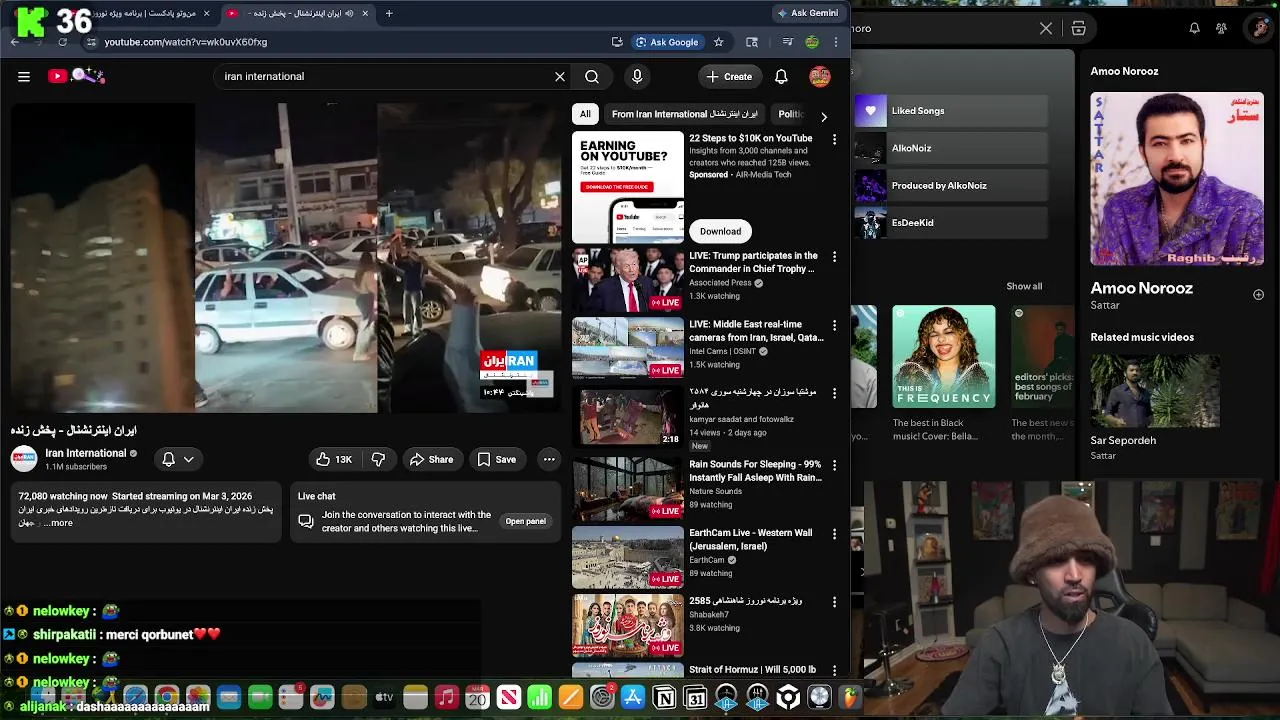This screenshot has height=720, width=1280.
Task: Open the App Store in the Dock
Action: click(x=633, y=697)
